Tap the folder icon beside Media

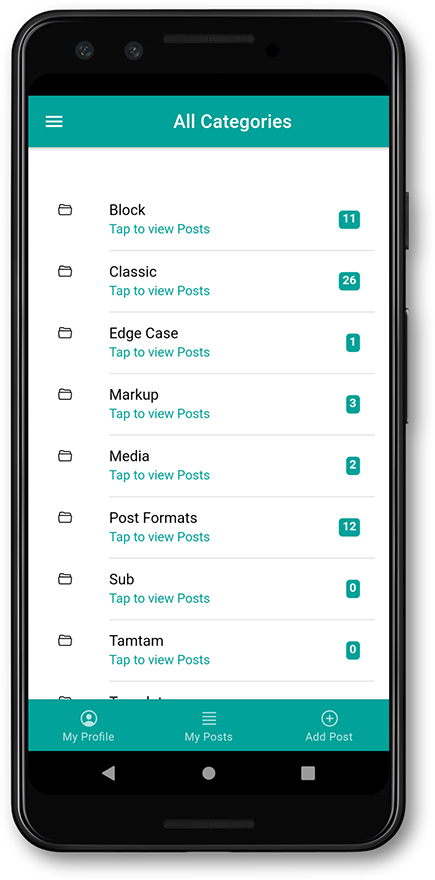pos(65,456)
